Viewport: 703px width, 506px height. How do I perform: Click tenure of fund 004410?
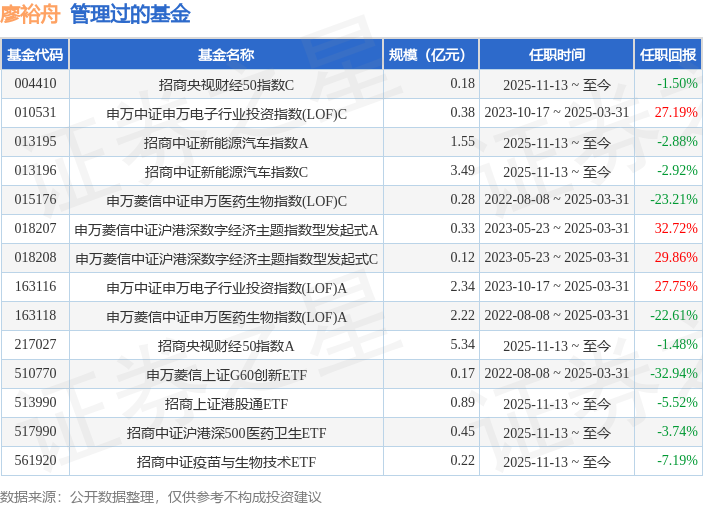[557, 85]
